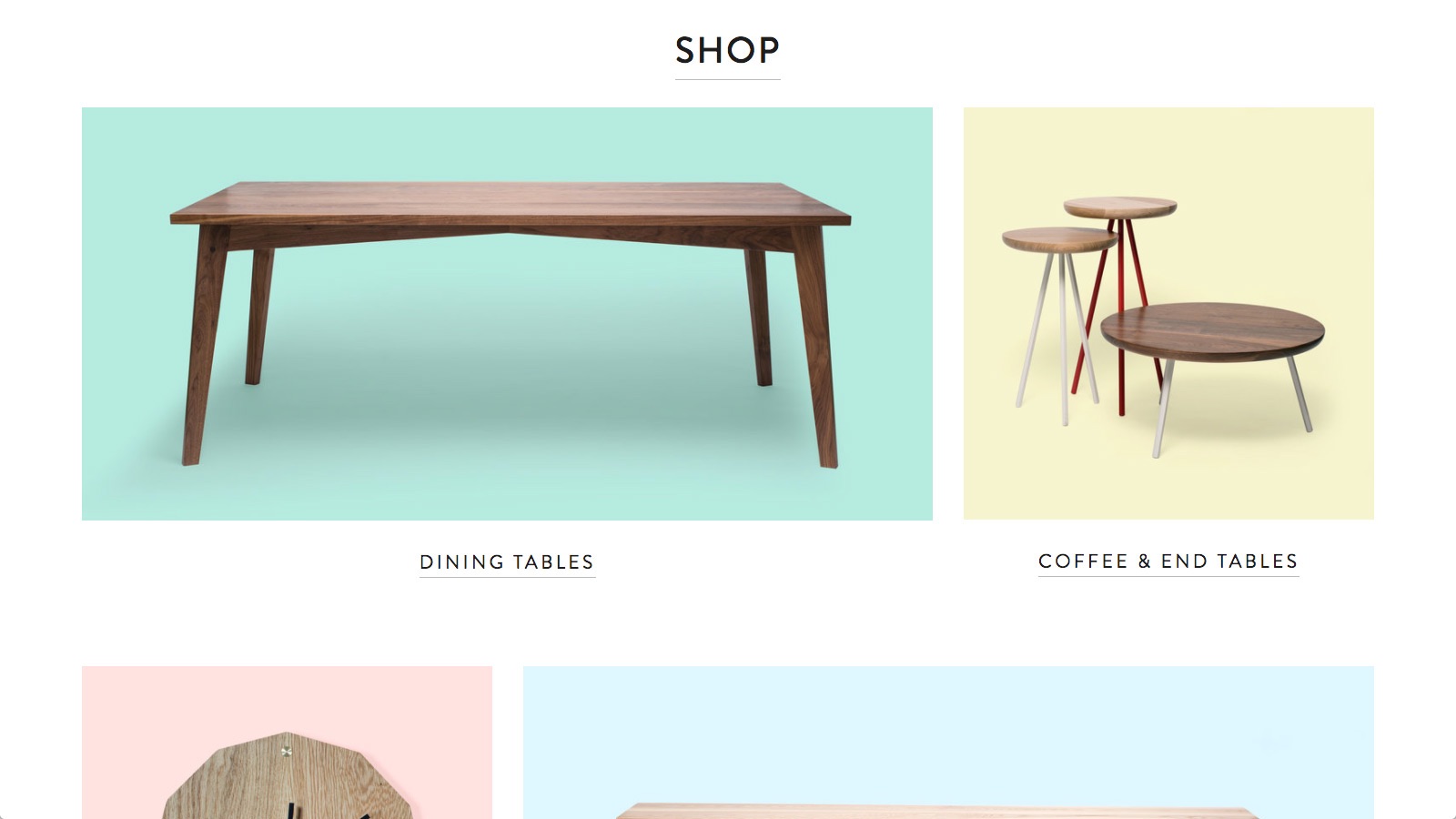Click the dining table's front right leg

coord(814,346)
